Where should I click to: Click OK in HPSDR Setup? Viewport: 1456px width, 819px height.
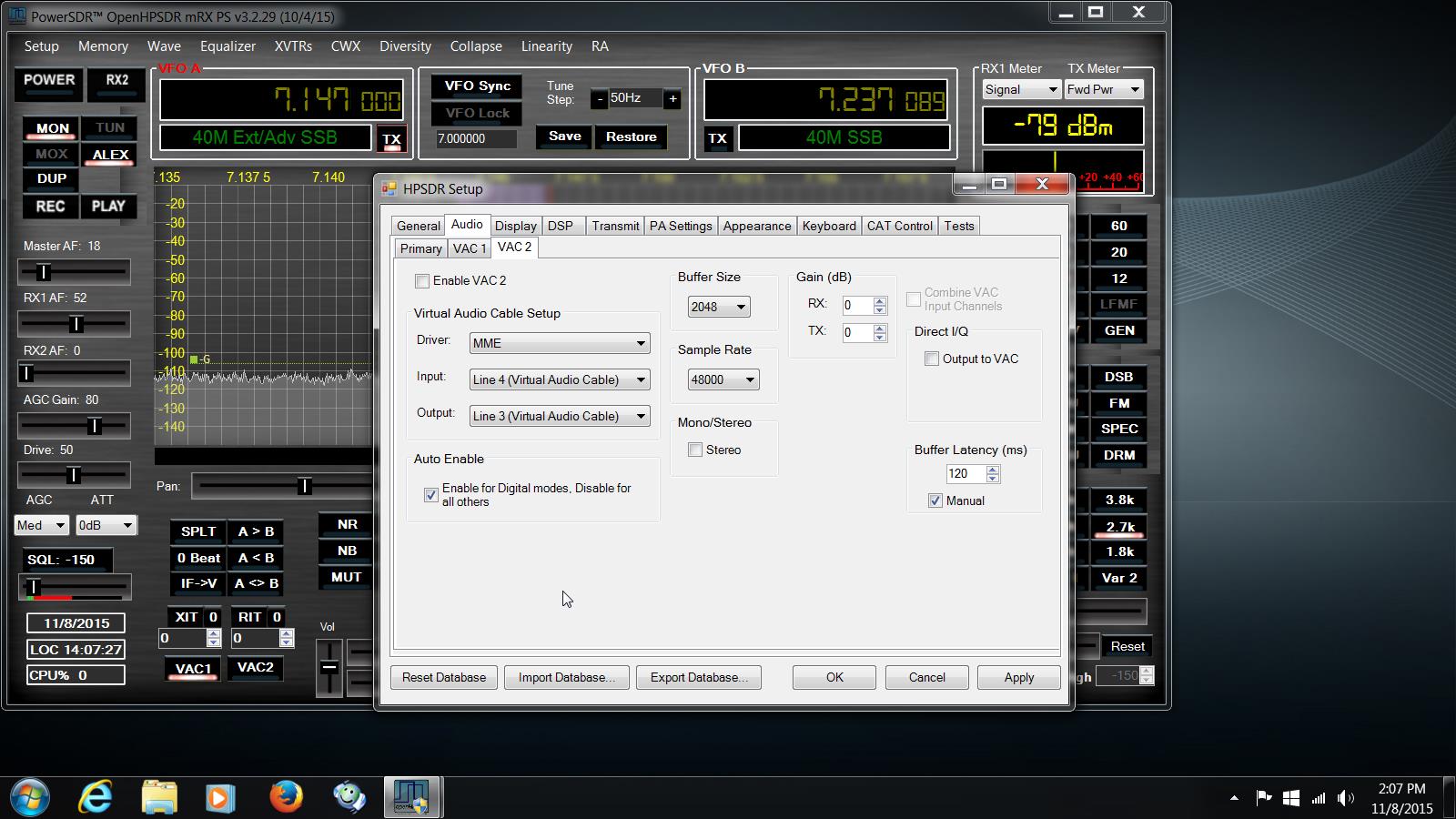834,677
